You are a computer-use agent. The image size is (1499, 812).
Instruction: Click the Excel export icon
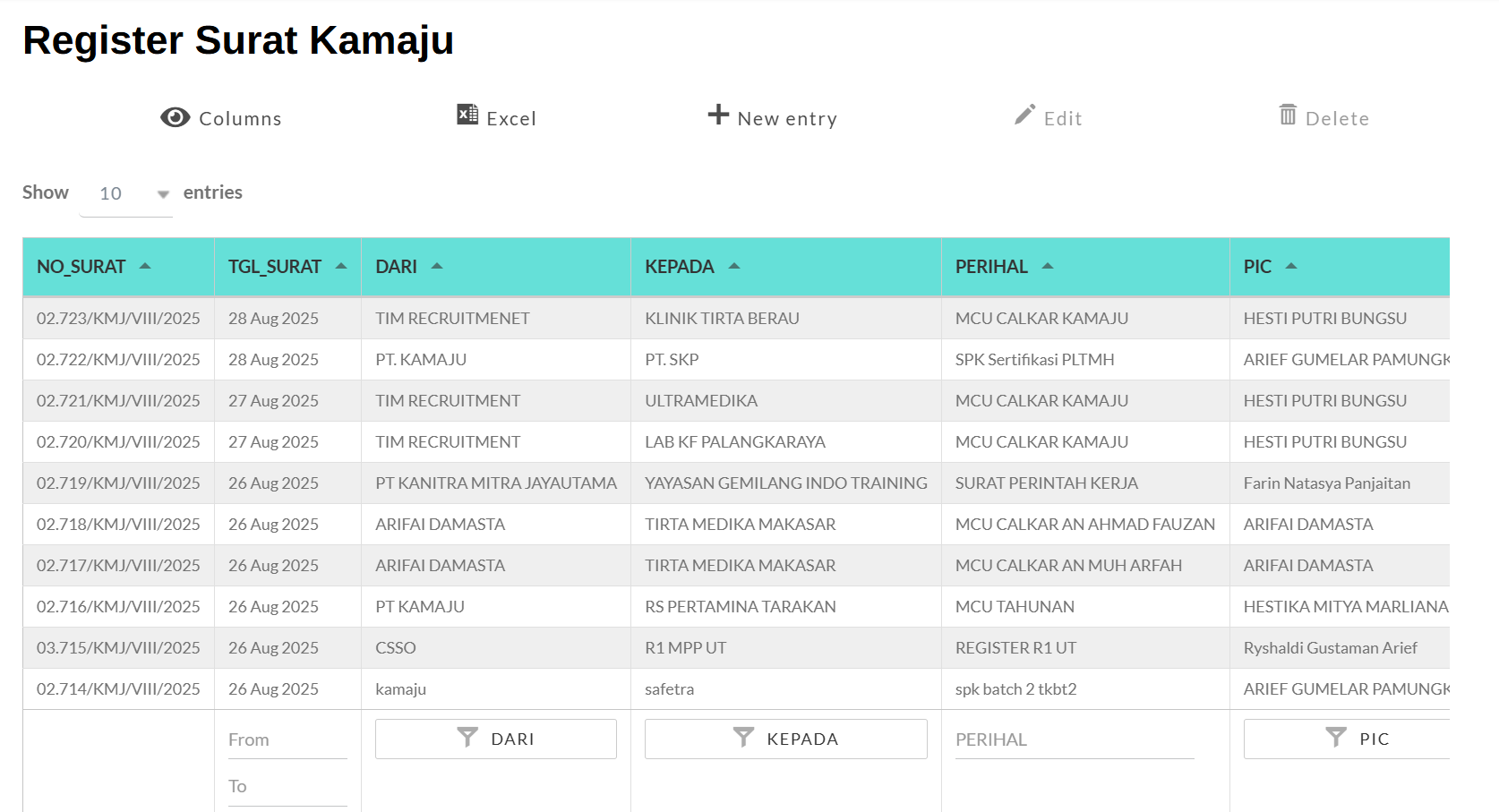click(x=465, y=115)
